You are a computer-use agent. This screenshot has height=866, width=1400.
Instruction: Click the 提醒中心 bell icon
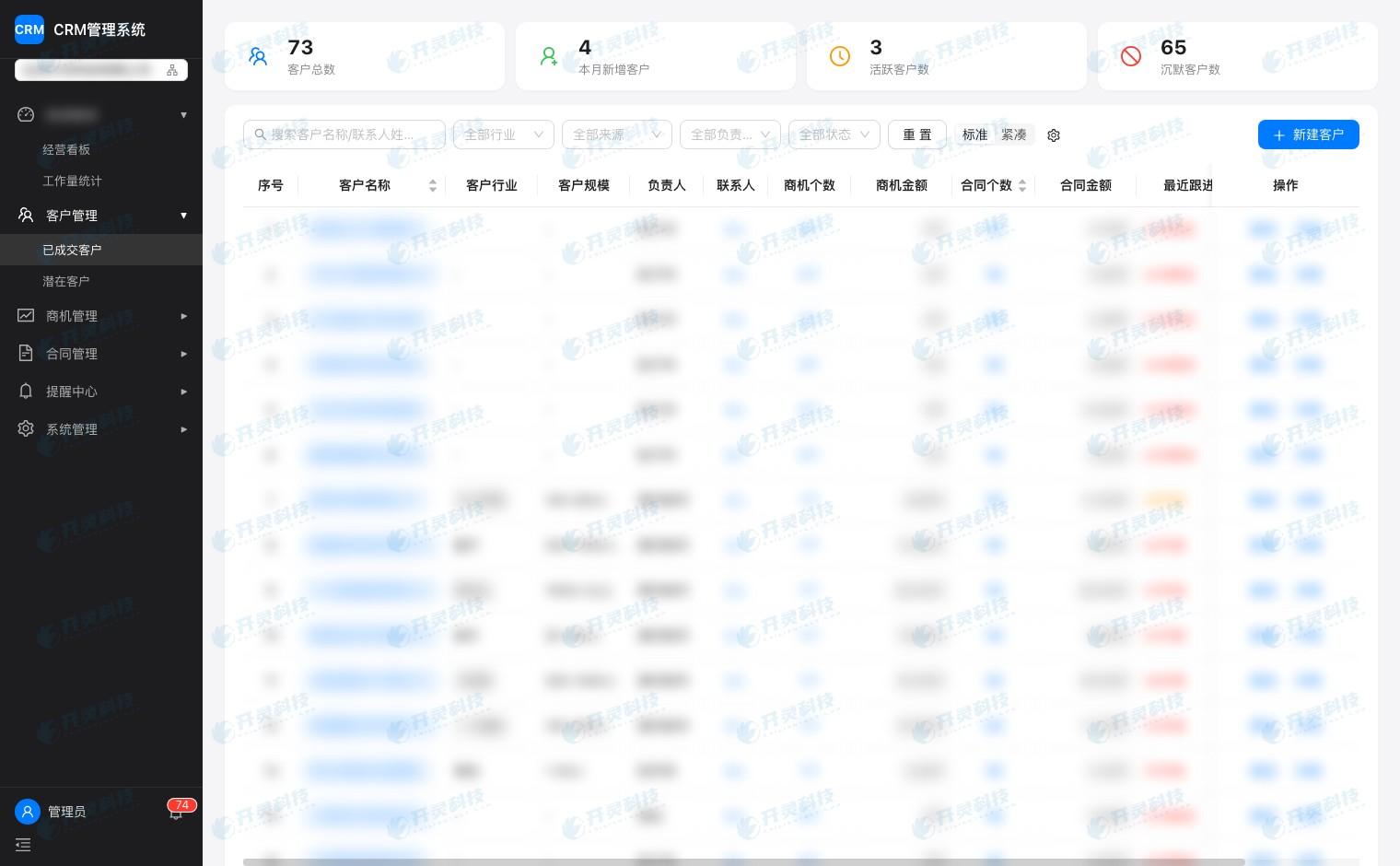click(26, 391)
